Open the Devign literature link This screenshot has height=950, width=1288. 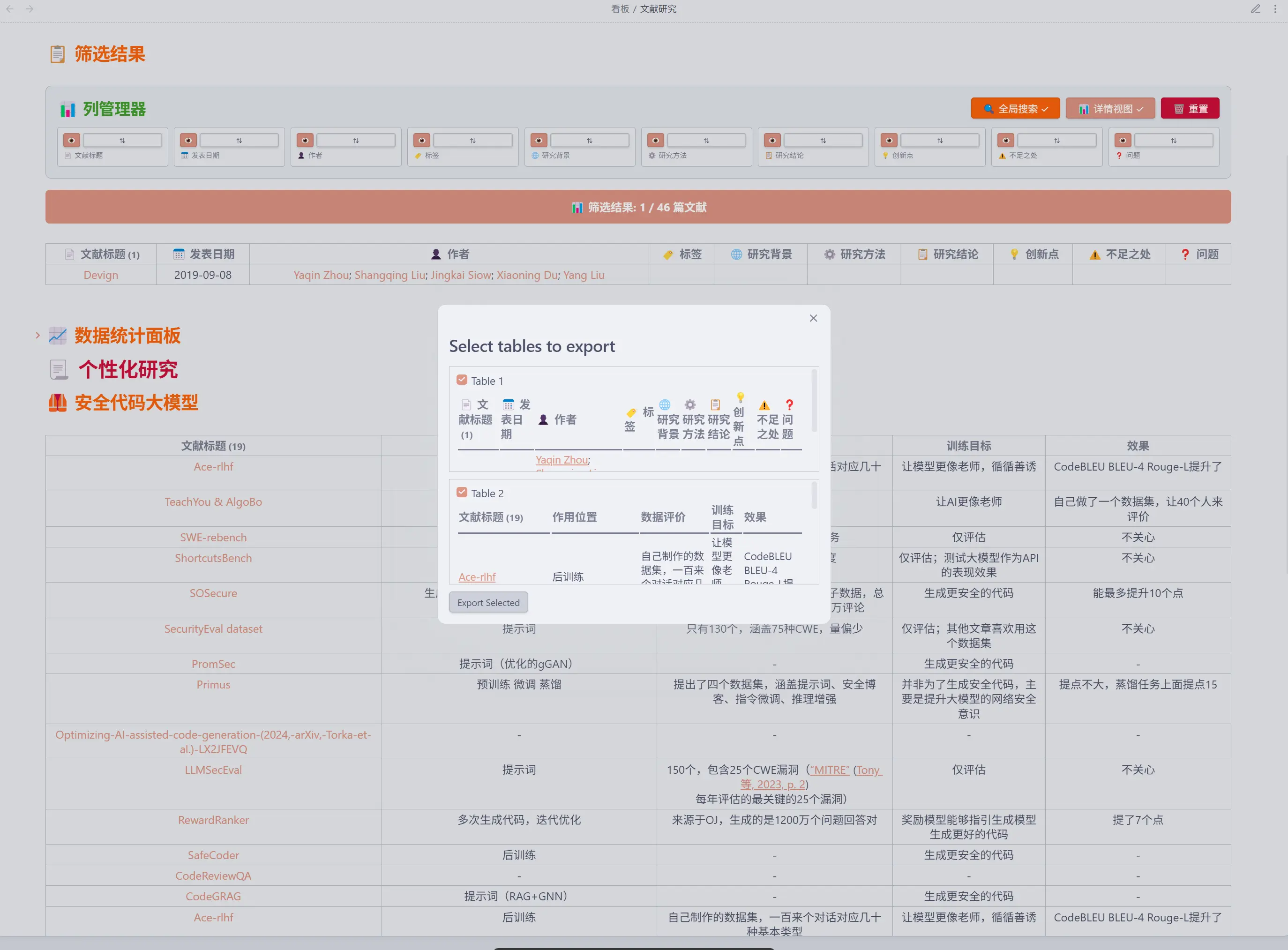(x=101, y=275)
